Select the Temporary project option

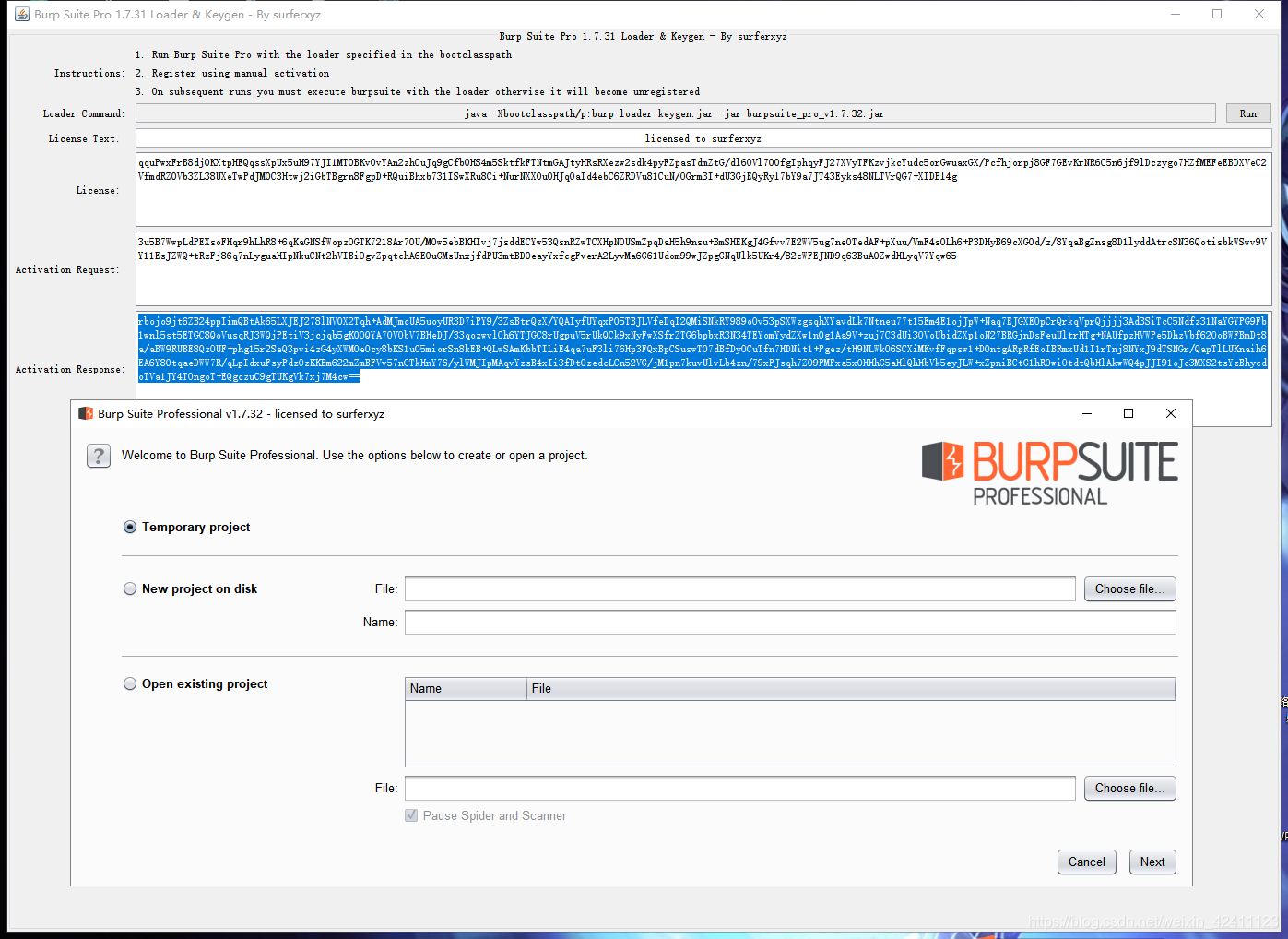click(130, 527)
